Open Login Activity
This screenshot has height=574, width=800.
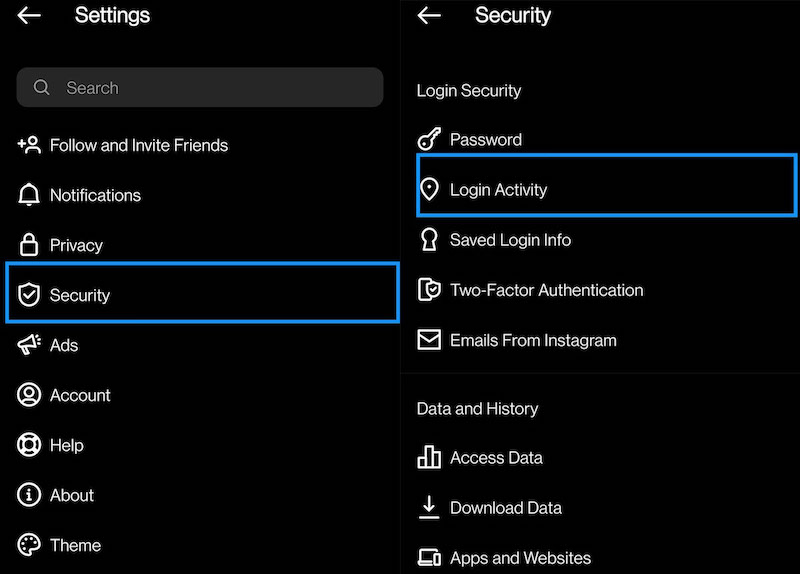[498, 190]
